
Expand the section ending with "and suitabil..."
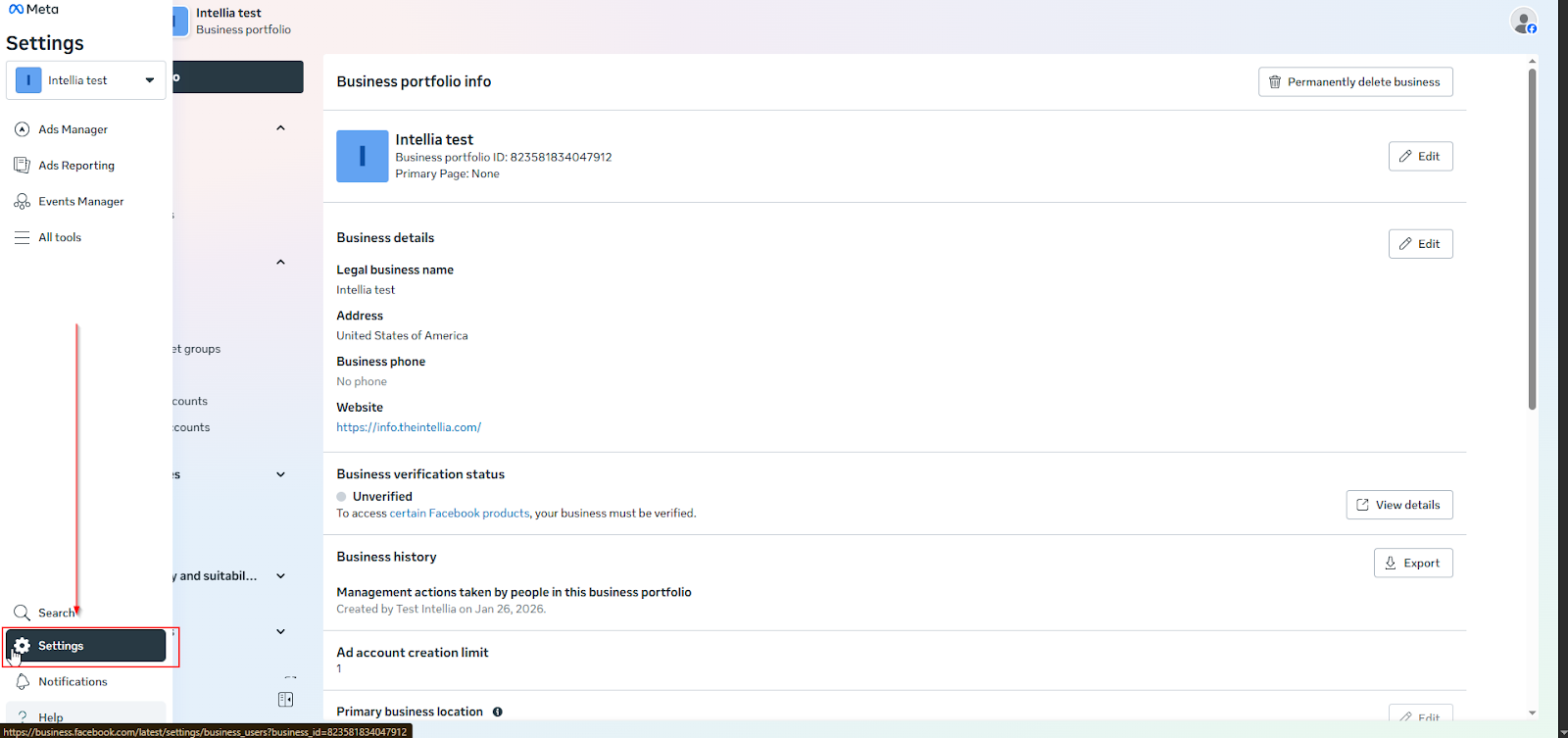click(280, 576)
